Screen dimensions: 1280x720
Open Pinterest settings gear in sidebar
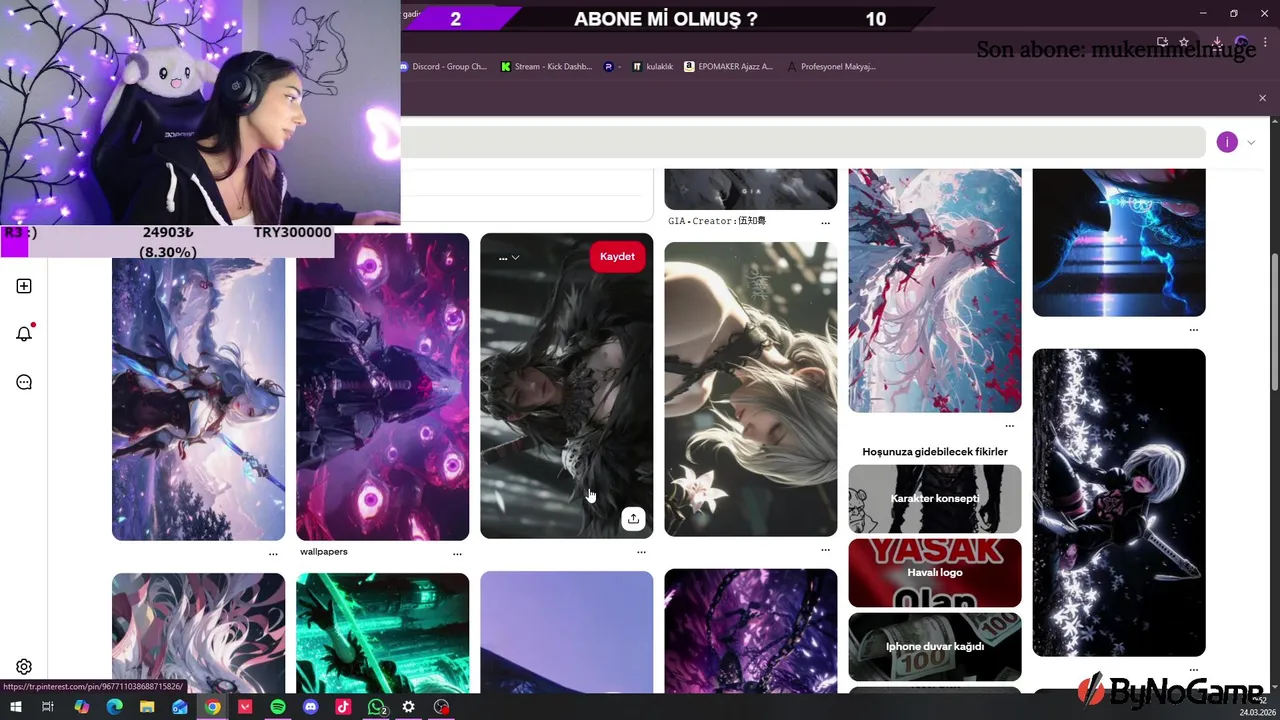click(24, 667)
